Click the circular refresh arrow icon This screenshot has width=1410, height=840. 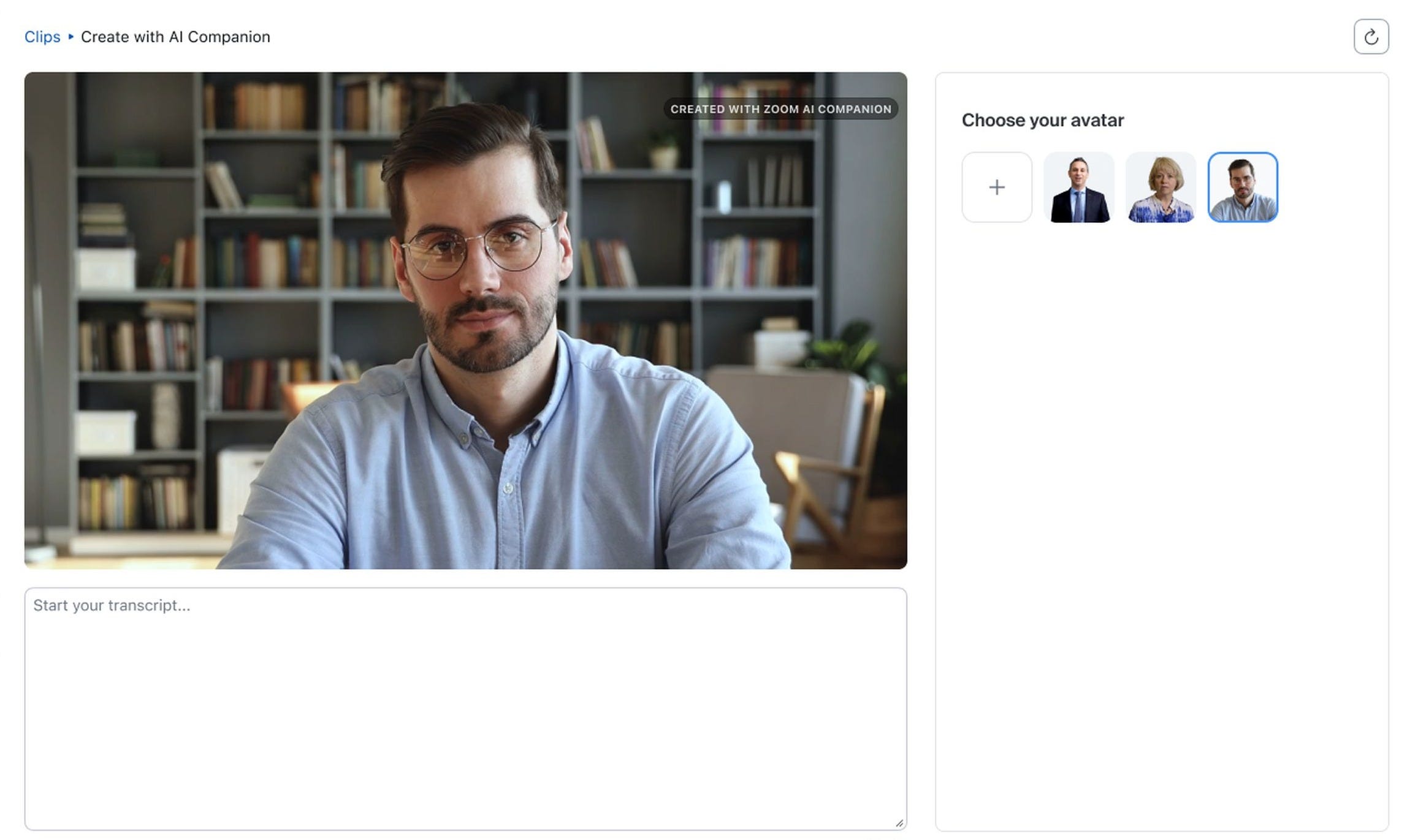pyautogui.click(x=1371, y=37)
